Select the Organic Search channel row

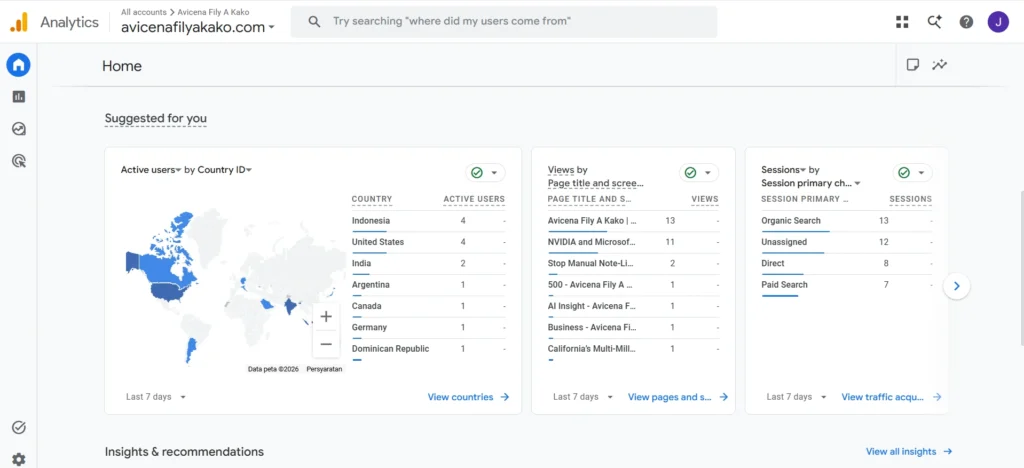847,221
